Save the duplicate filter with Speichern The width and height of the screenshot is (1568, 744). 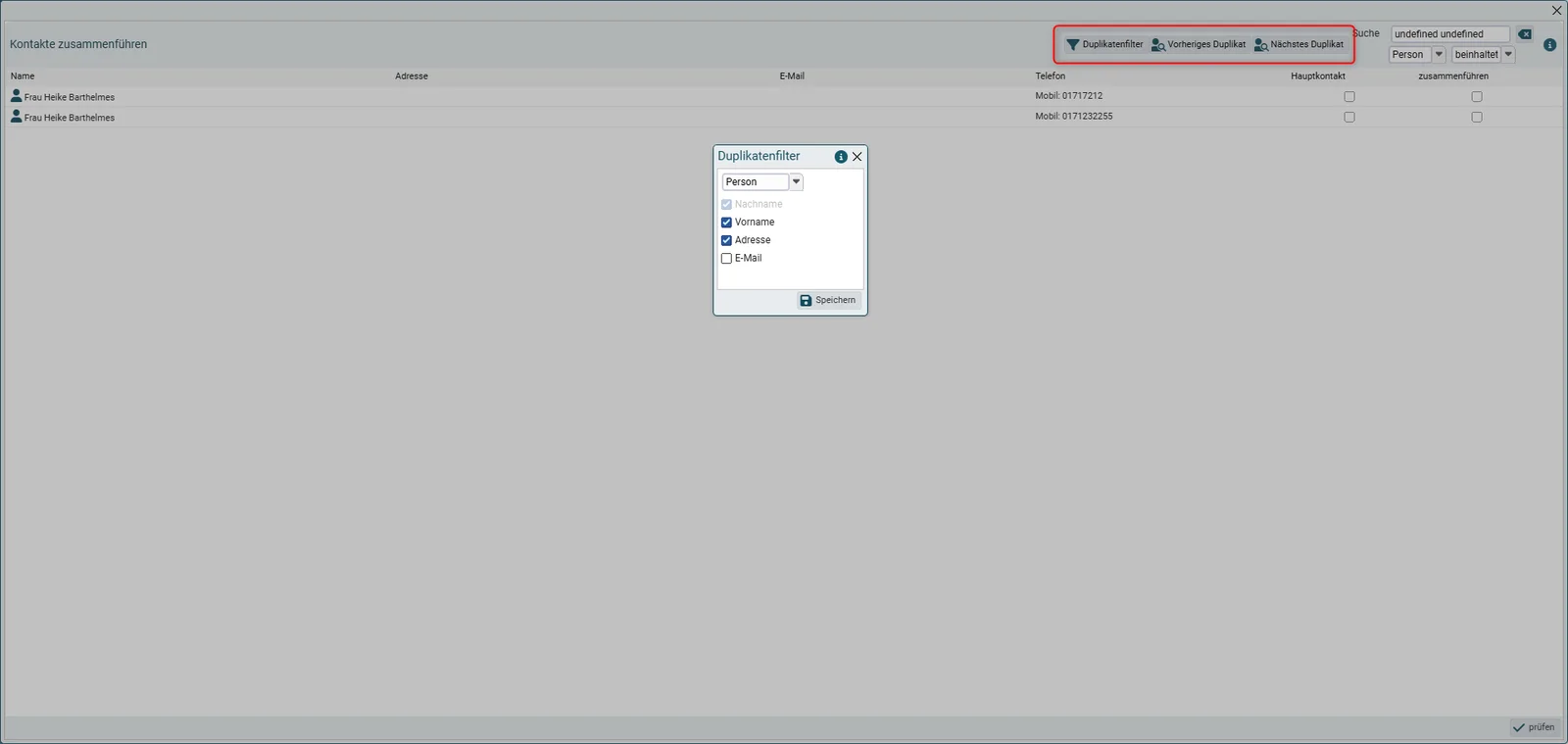(x=828, y=300)
